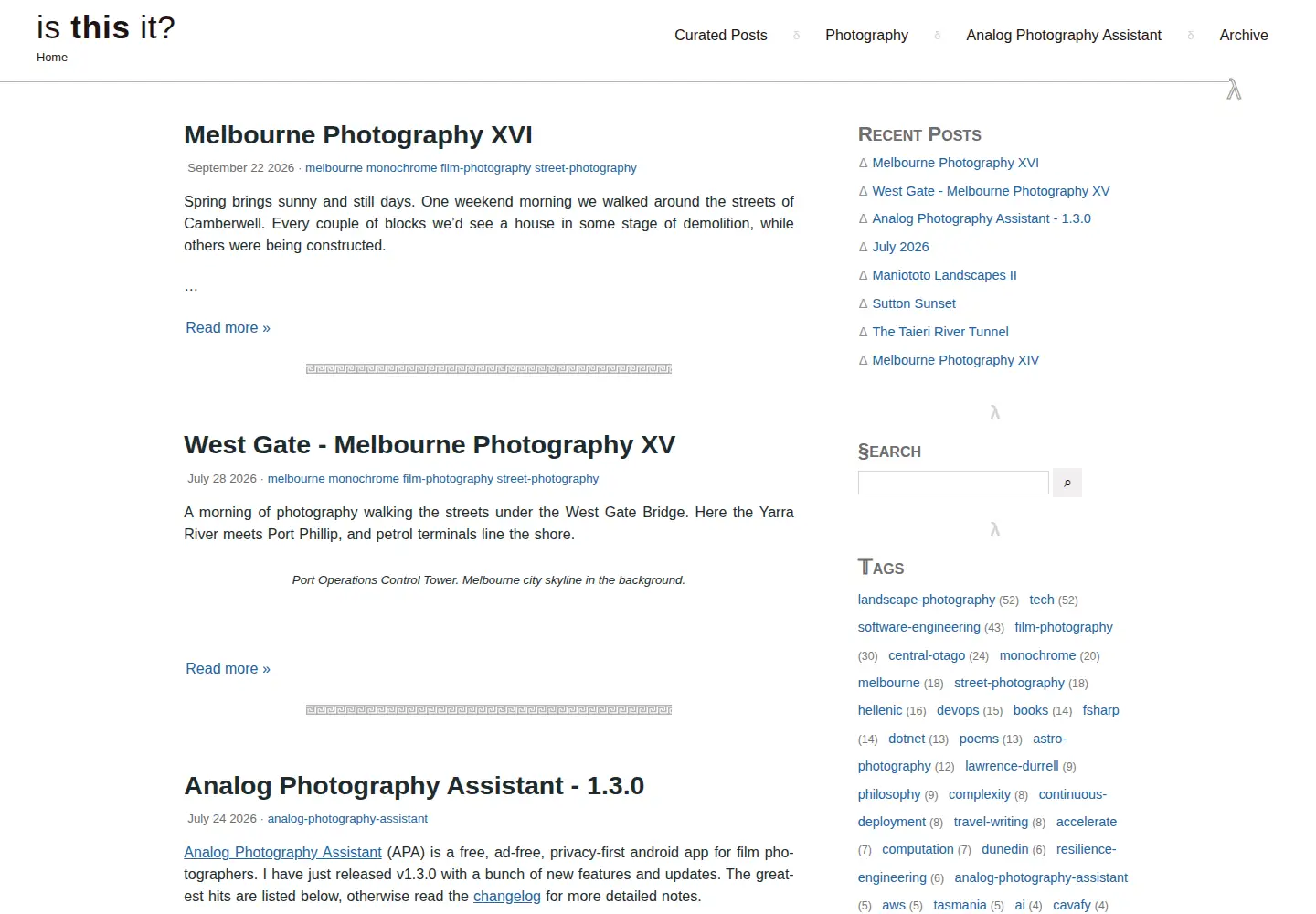
Task: Open the Melbourne Photography XVI post title
Action: click(x=358, y=135)
